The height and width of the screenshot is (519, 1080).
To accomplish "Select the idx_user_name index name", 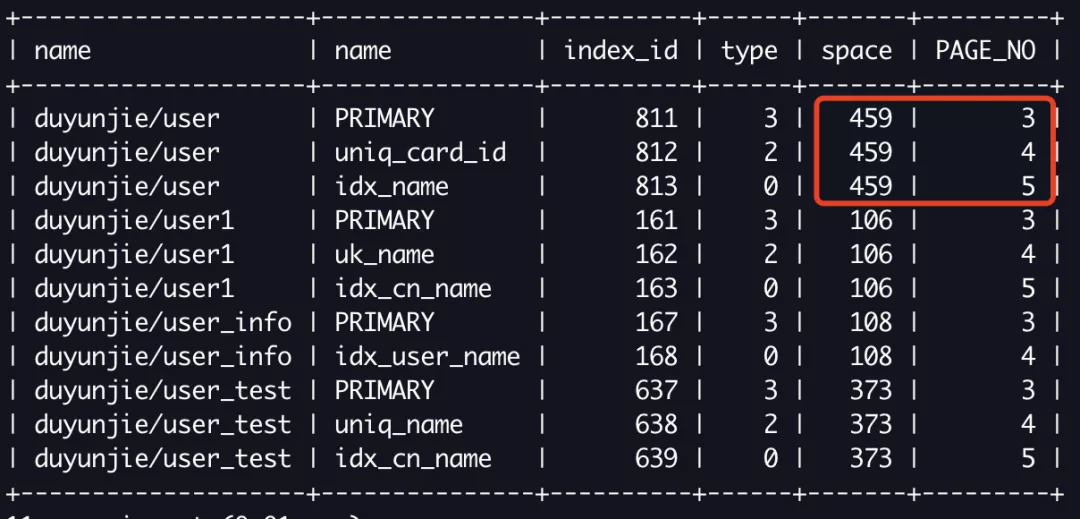I will tap(427, 357).
